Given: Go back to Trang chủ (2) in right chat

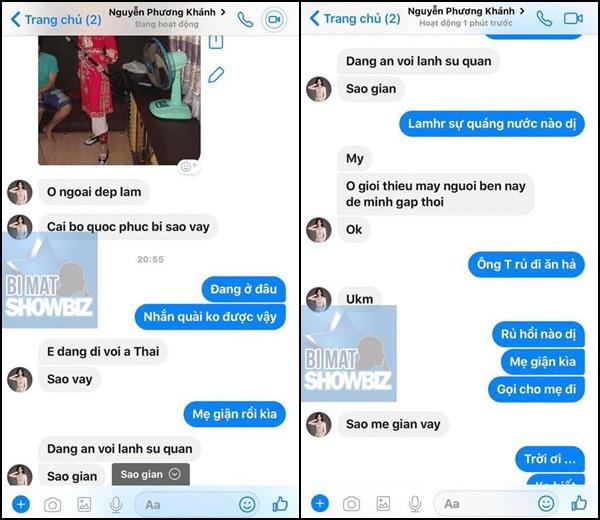Looking at the screenshot, I should (355, 18).
